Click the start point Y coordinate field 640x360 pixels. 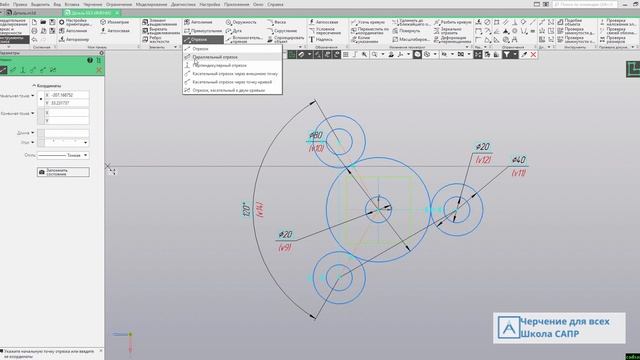[67, 103]
